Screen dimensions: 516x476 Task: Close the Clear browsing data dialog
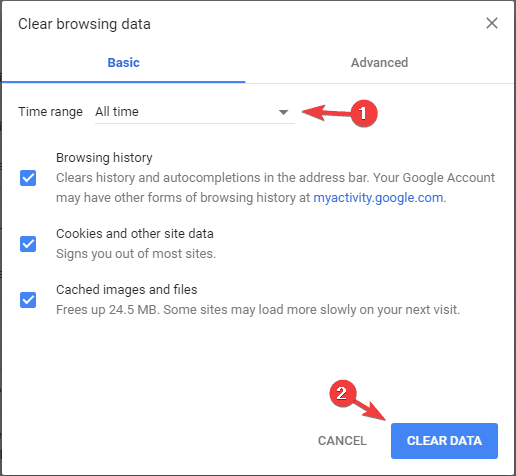point(492,23)
